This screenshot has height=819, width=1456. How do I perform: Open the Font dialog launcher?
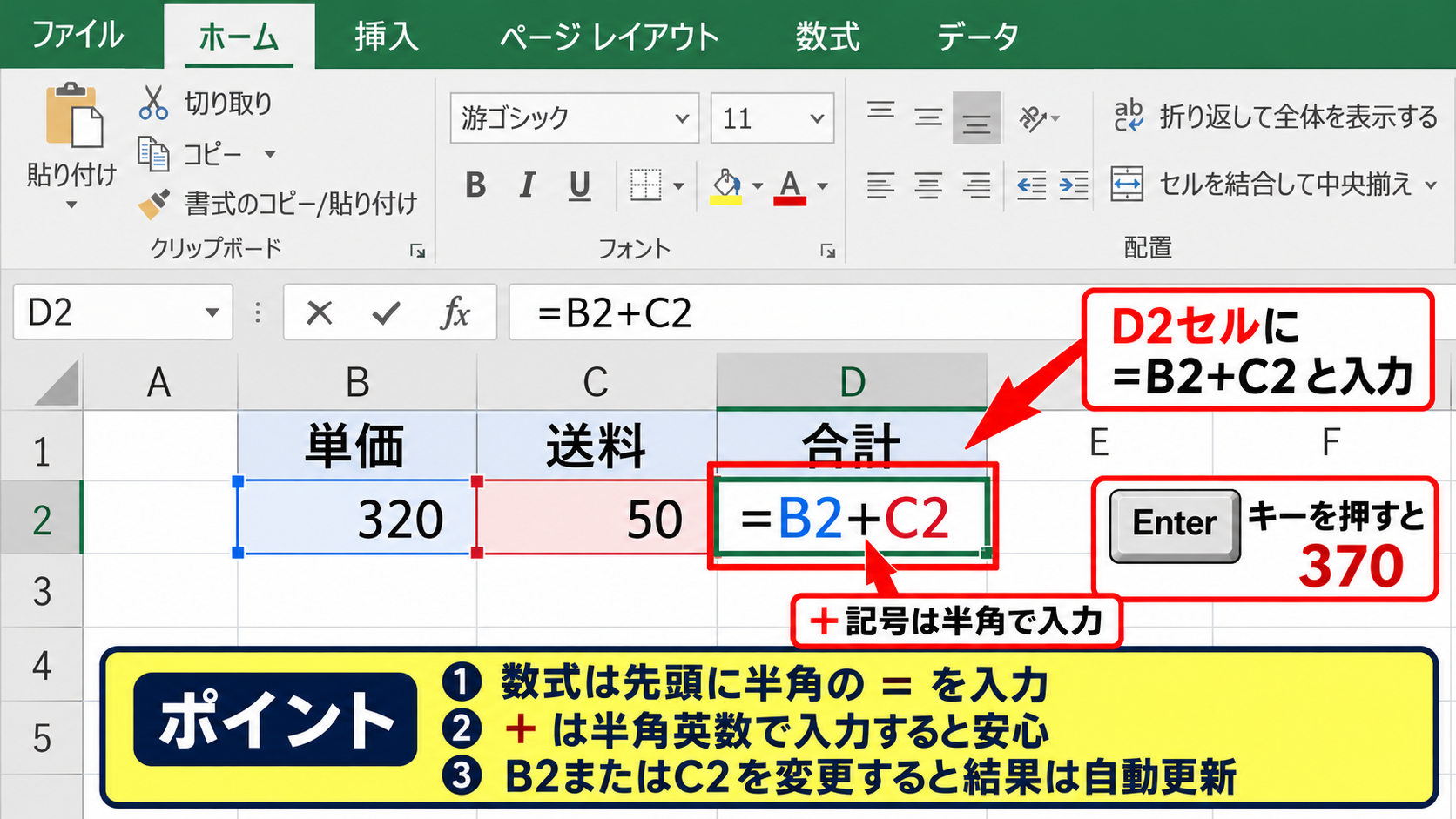tap(828, 251)
